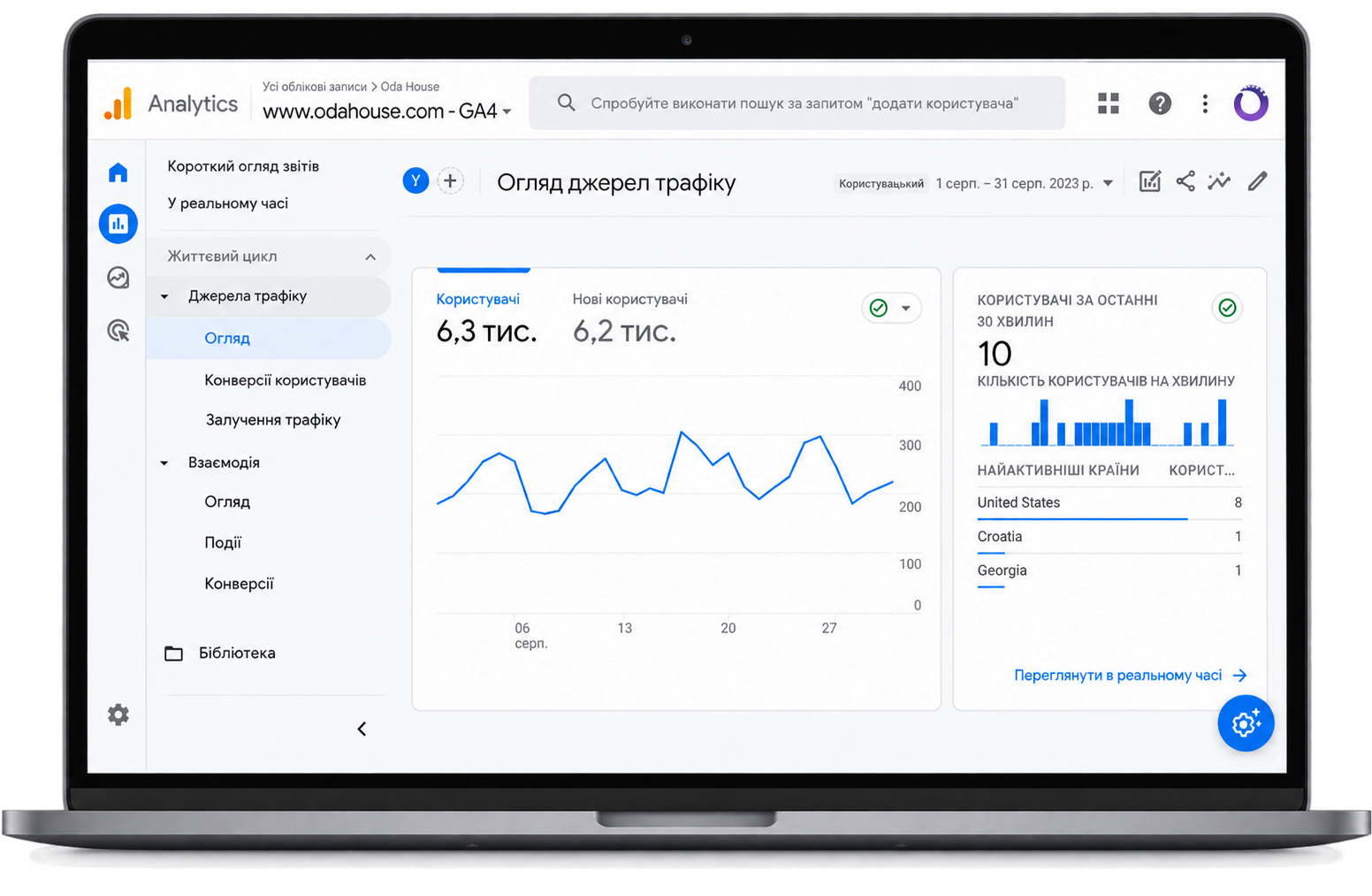The width and height of the screenshot is (1372, 896).
Task: Click the realtime card green check status
Action: (x=1227, y=308)
